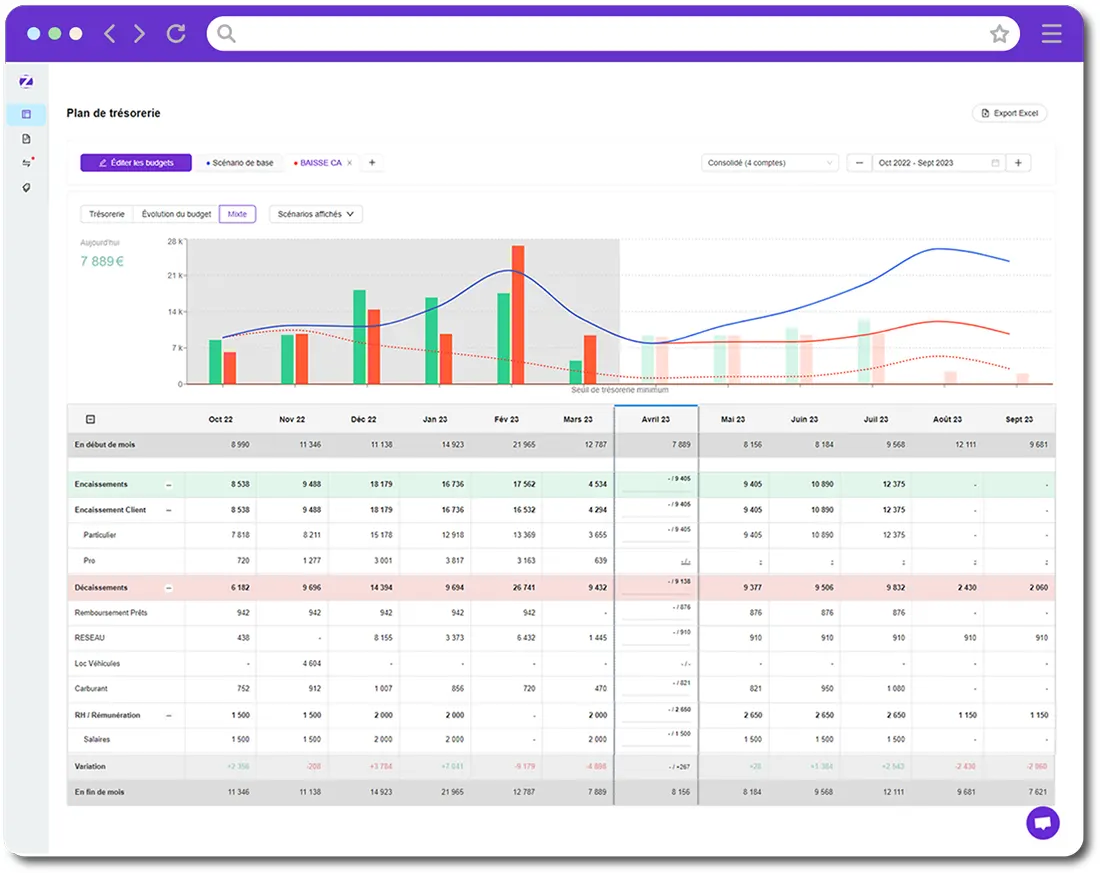This screenshot has width=1100, height=873.
Task: Open the treasury plan table icon in sidebar
Action: pyautogui.click(x=26, y=114)
